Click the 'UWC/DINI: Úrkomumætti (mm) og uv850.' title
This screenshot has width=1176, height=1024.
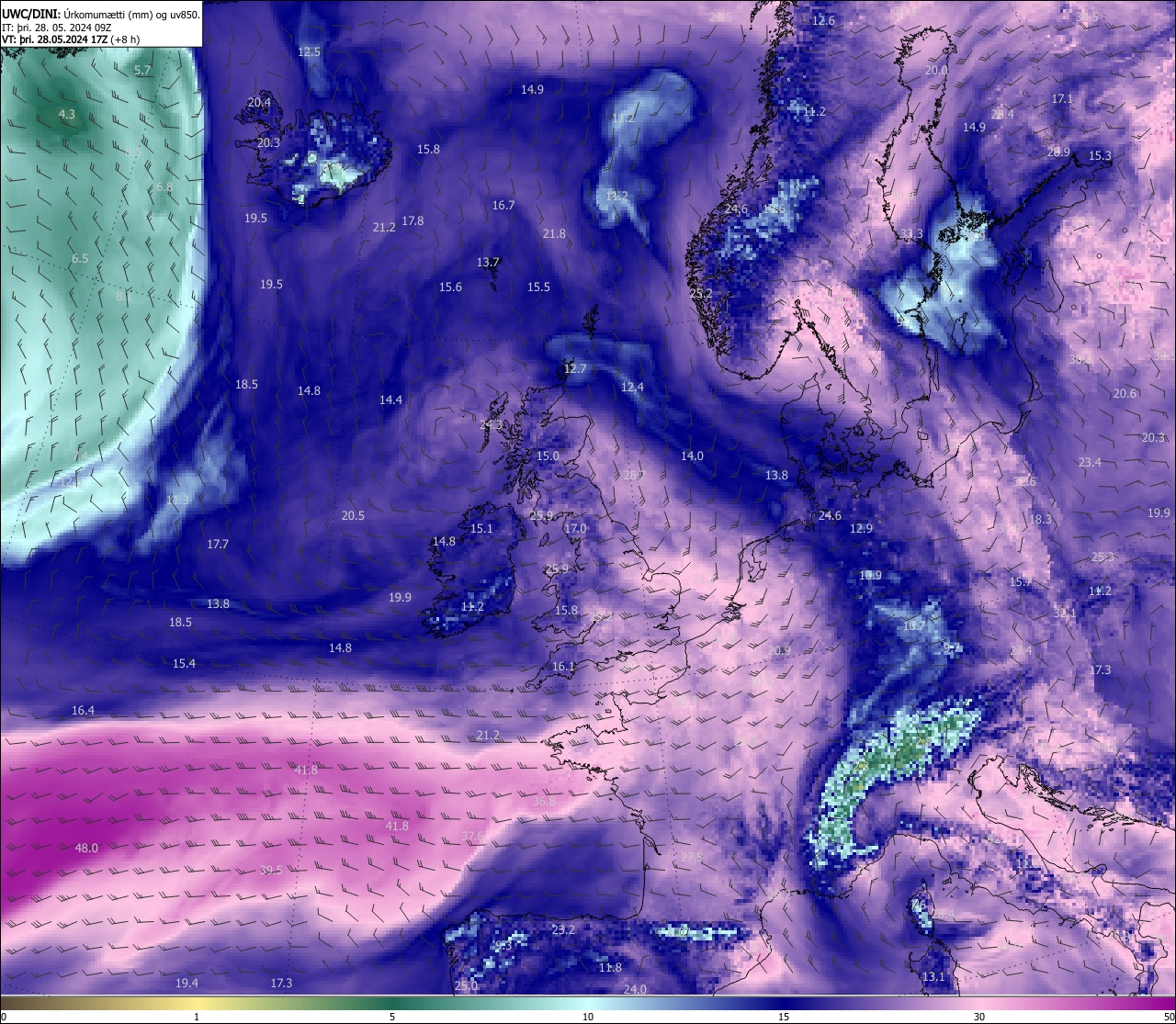pos(101,15)
